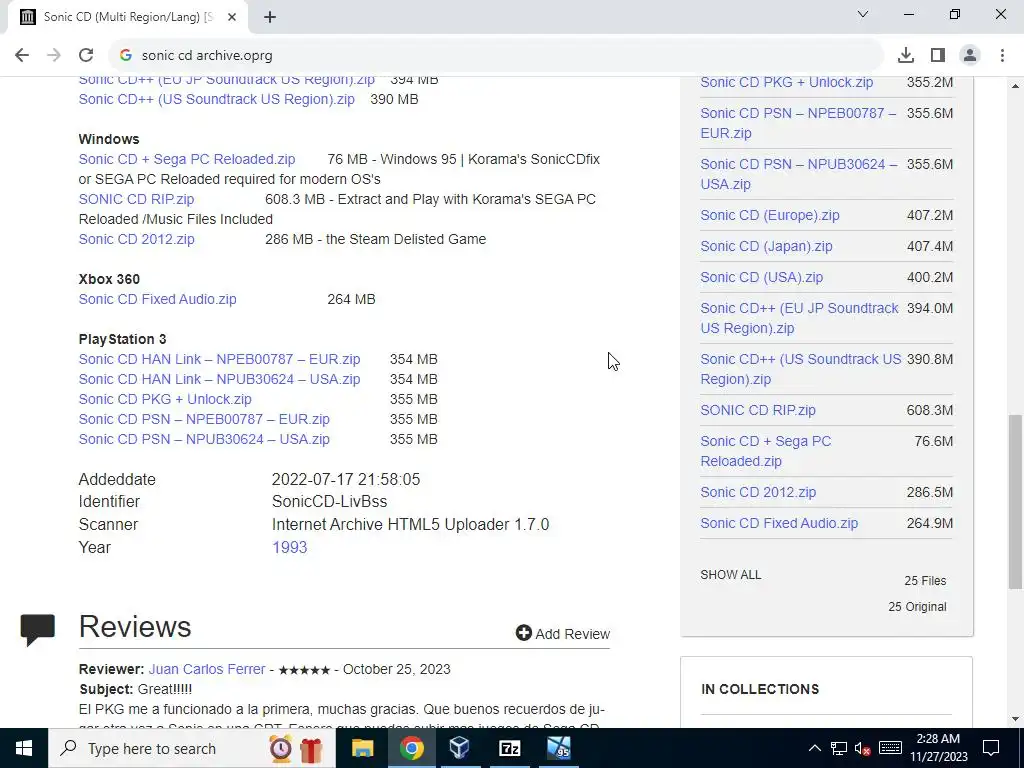The image size is (1024, 768).
Task: Click Chrome icon in taskbar
Action: [411, 748]
